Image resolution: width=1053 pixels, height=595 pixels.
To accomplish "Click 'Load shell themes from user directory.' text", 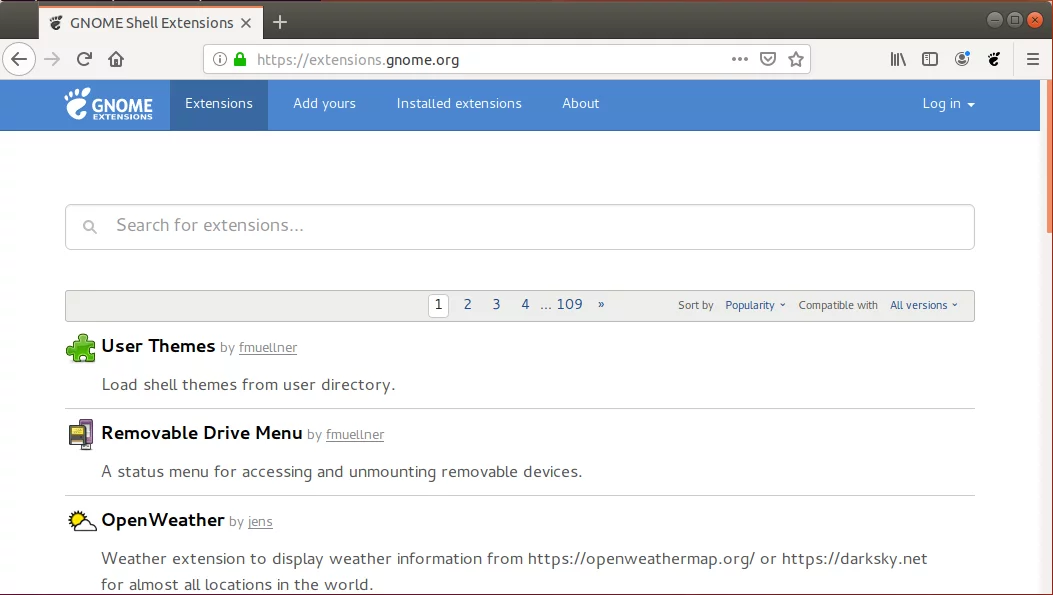I will tap(248, 385).
